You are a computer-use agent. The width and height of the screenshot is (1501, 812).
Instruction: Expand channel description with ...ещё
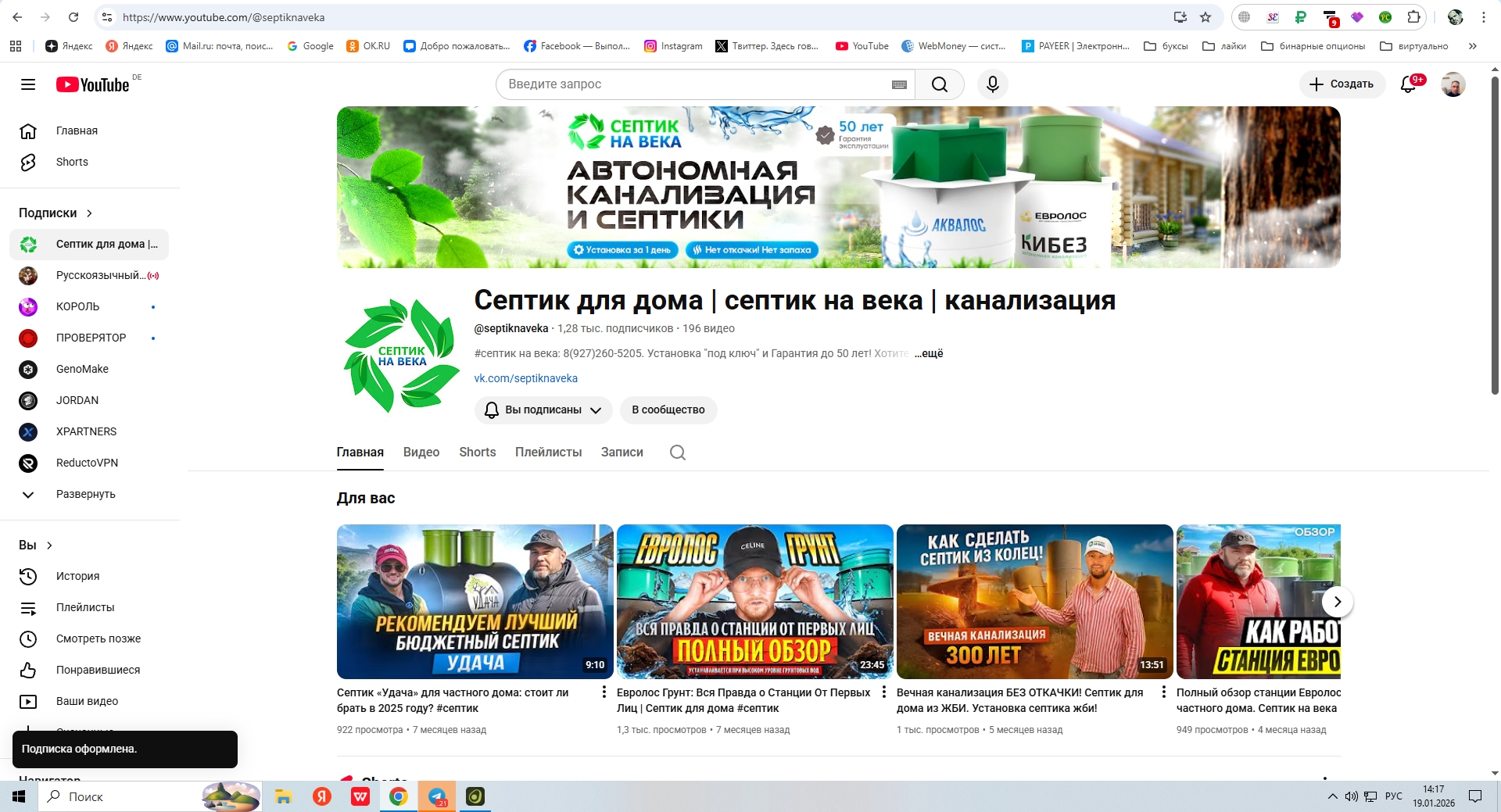point(929,353)
